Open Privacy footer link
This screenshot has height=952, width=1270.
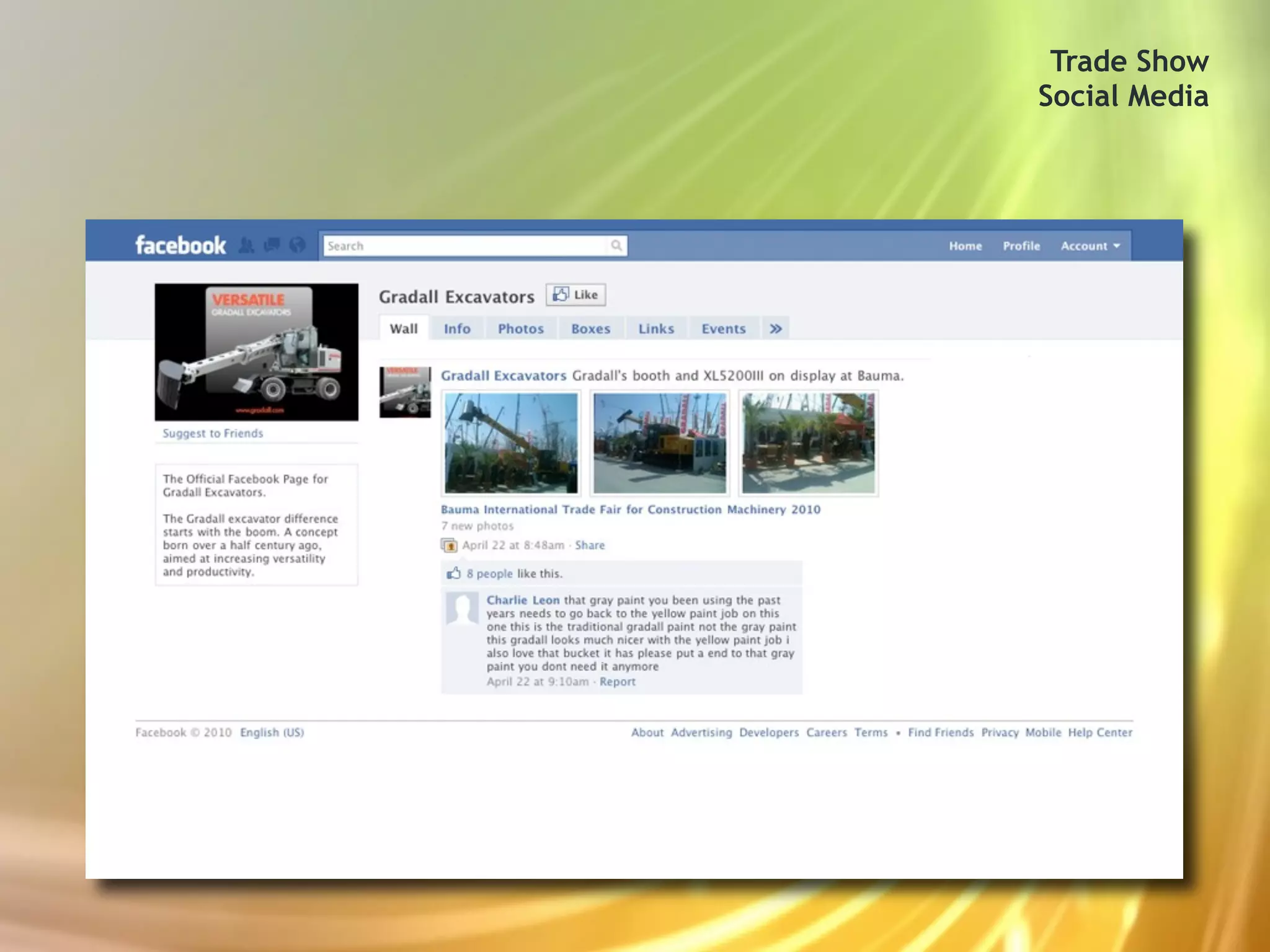coord(1000,733)
